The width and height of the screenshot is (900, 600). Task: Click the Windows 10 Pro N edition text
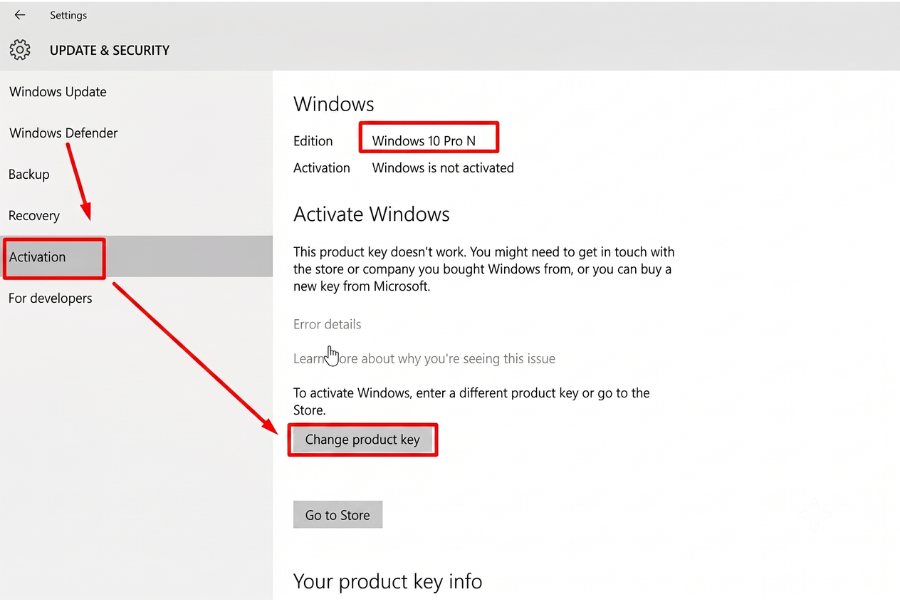pos(424,141)
